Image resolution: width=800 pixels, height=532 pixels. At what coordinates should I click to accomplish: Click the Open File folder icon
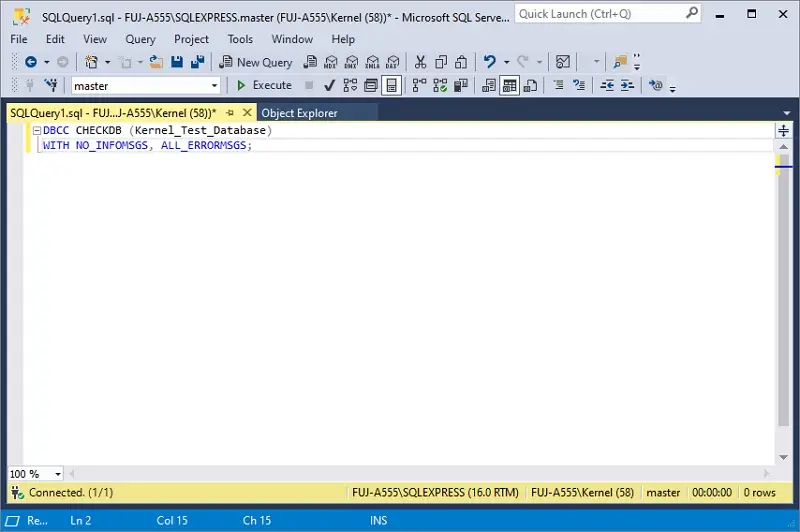pyautogui.click(x=156, y=62)
